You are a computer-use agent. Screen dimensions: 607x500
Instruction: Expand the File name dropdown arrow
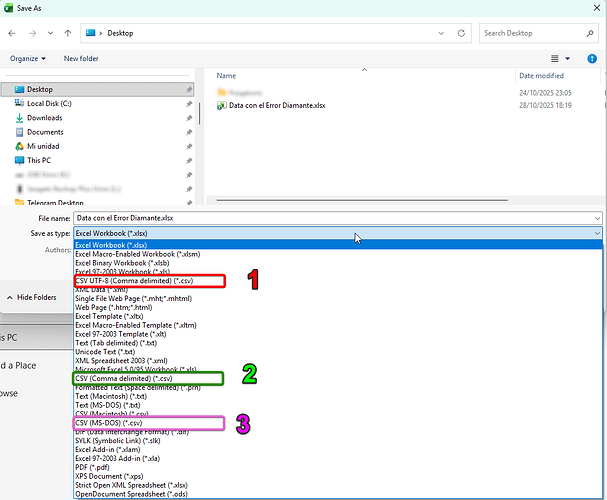tap(597, 219)
